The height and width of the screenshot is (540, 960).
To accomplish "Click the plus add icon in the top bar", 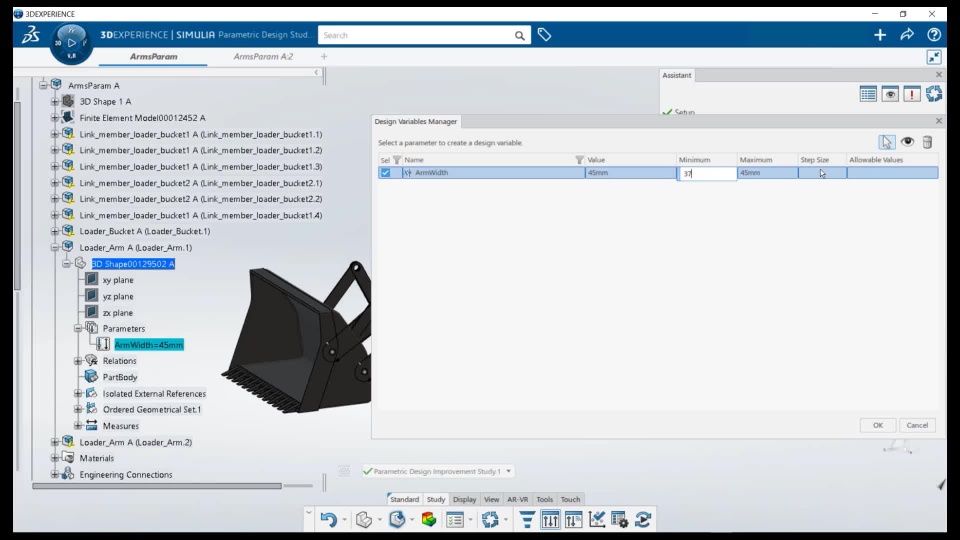I will pyautogui.click(x=880, y=35).
